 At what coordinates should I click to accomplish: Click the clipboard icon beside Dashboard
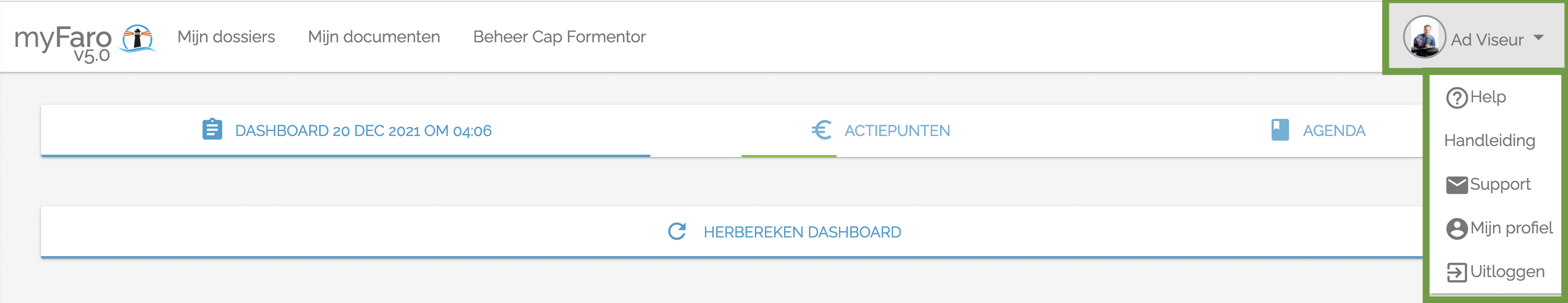pyautogui.click(x=212, y=130)
